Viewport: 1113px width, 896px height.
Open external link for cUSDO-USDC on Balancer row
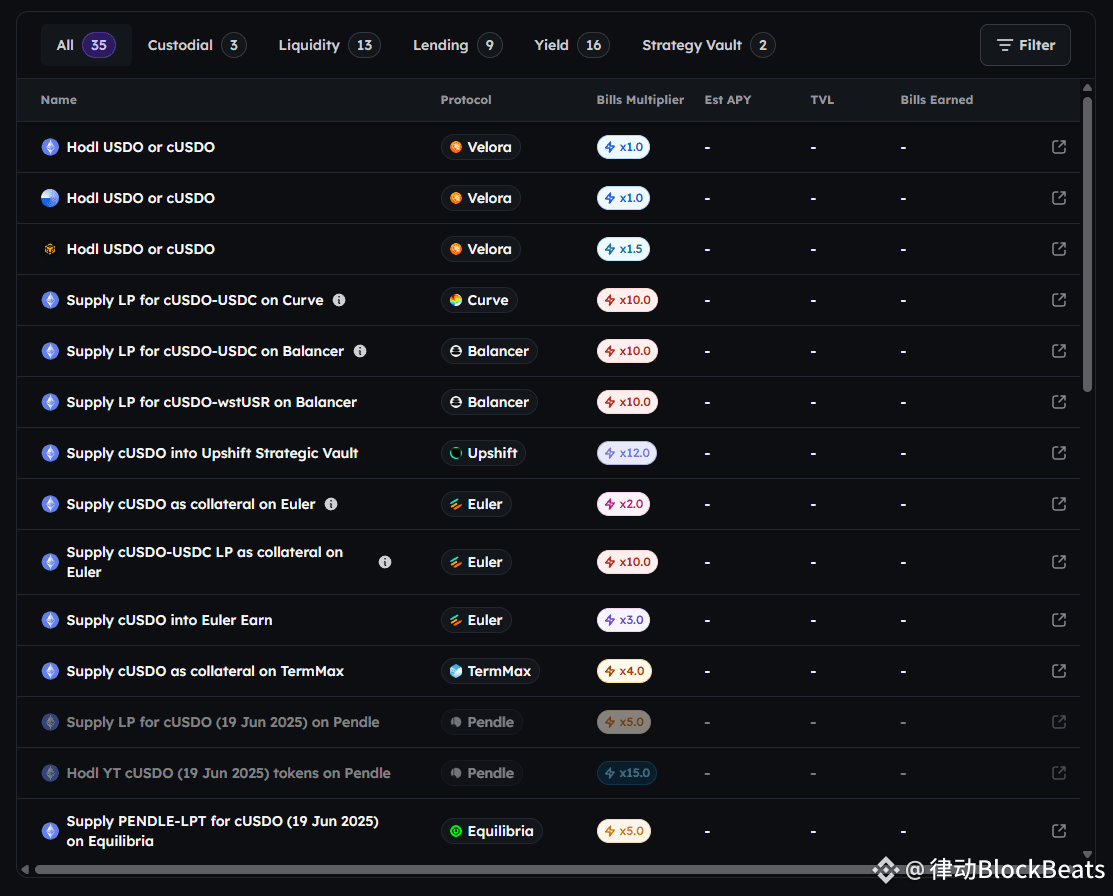[x=1058, y=351]
